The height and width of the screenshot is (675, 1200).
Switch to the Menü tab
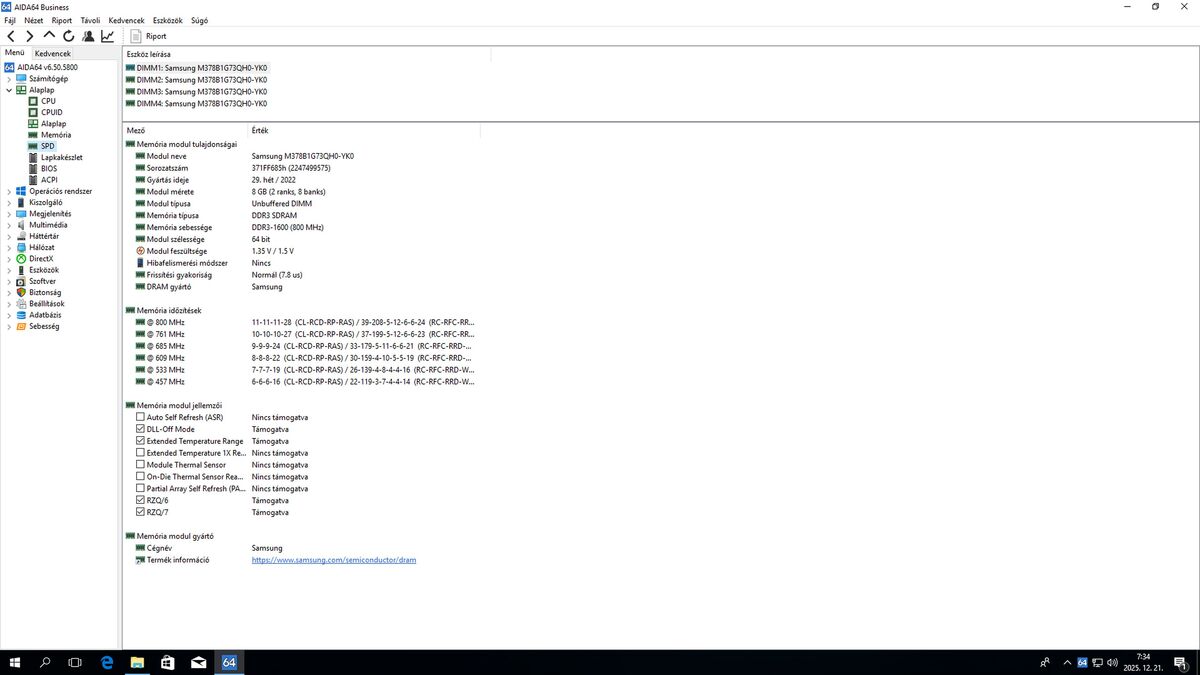coord(14,52)
